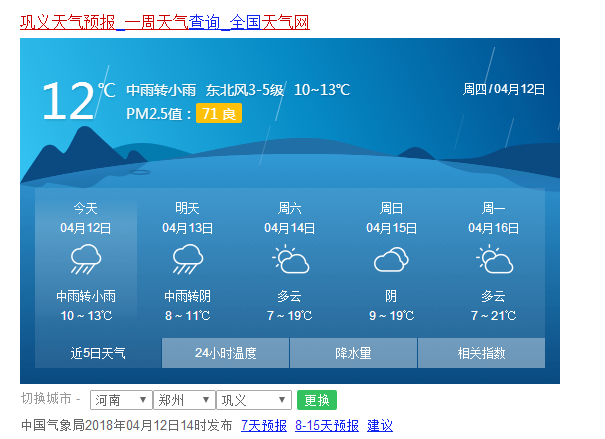Viewport: 605px width, 439px height.
Task: Click Sunday's overcast cloud icon
Action: 391,261
